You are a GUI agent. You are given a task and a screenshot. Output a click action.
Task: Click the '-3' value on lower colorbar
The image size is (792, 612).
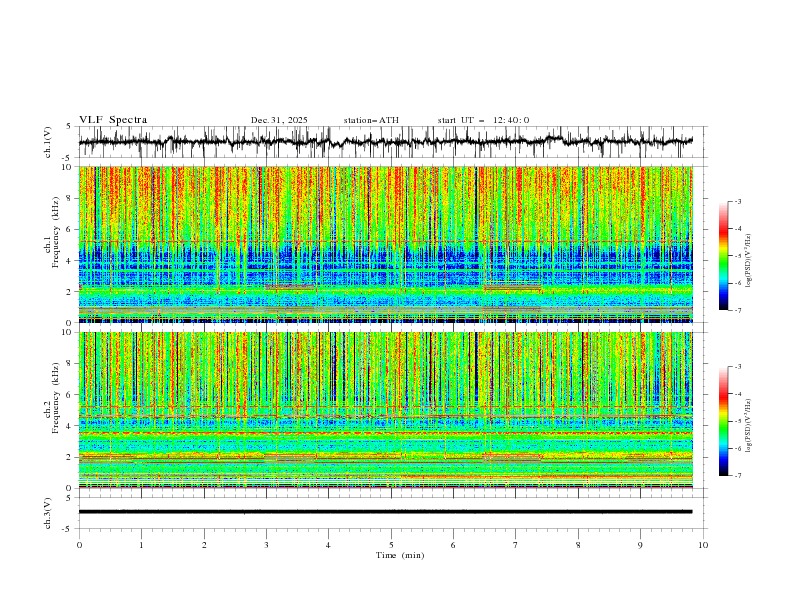click(738, 367)
